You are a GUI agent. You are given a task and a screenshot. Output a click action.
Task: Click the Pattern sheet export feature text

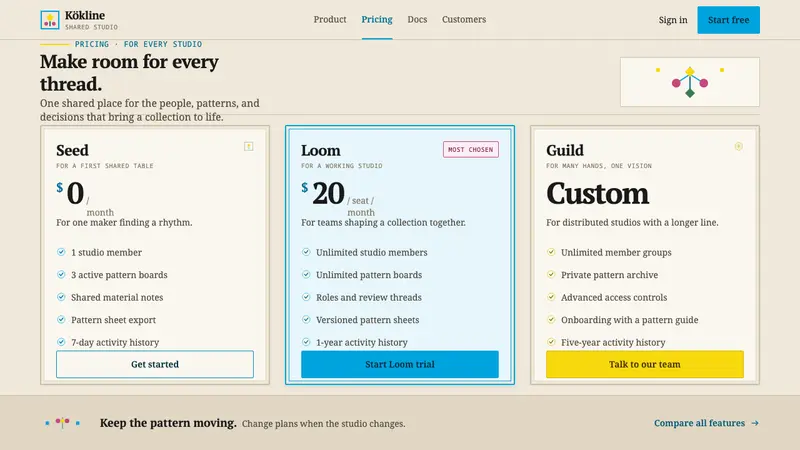(113, 320)
